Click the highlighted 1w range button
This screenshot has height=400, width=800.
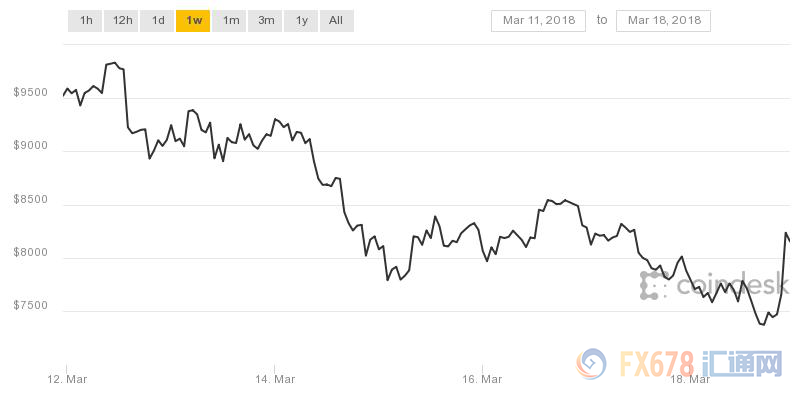pos(193,20)
